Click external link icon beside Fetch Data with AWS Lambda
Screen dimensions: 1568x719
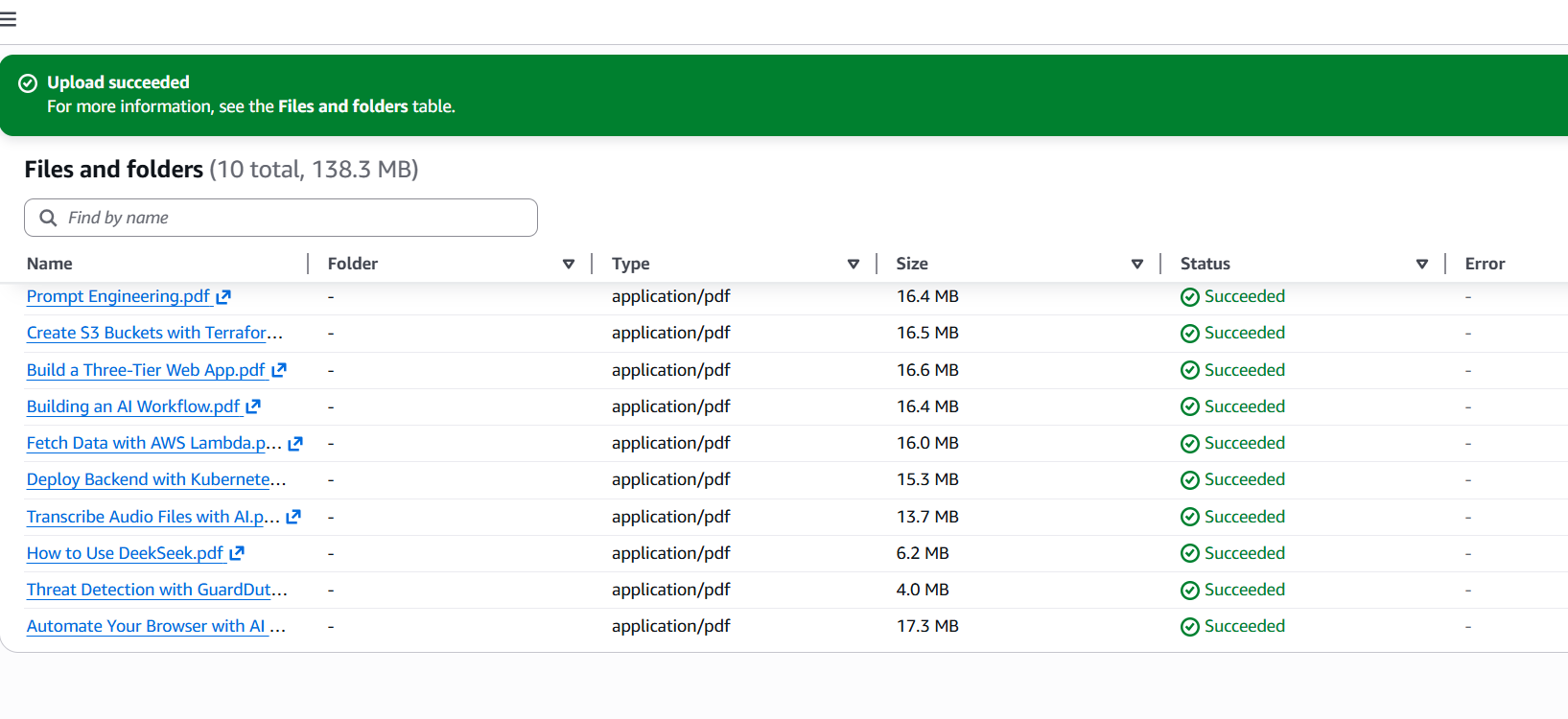(x=295, y=444)
